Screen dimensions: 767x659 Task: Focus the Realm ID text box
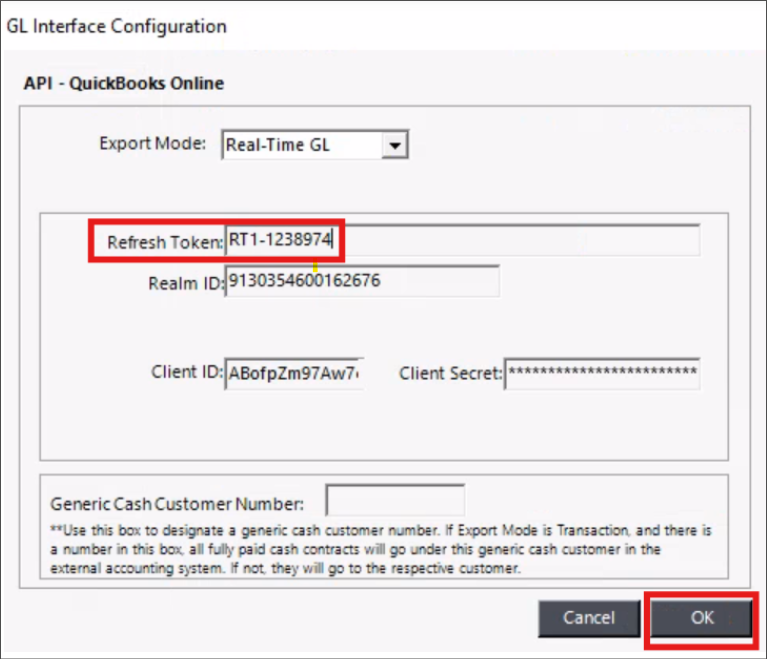(362, 281)
